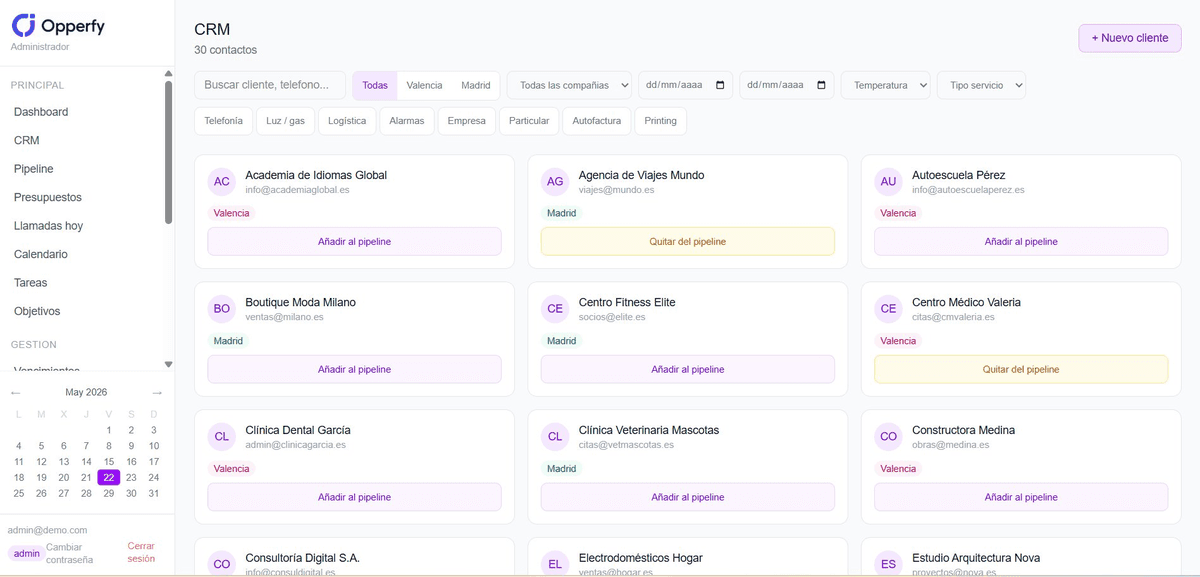Select the Valencia city tab

click(424, 85)
